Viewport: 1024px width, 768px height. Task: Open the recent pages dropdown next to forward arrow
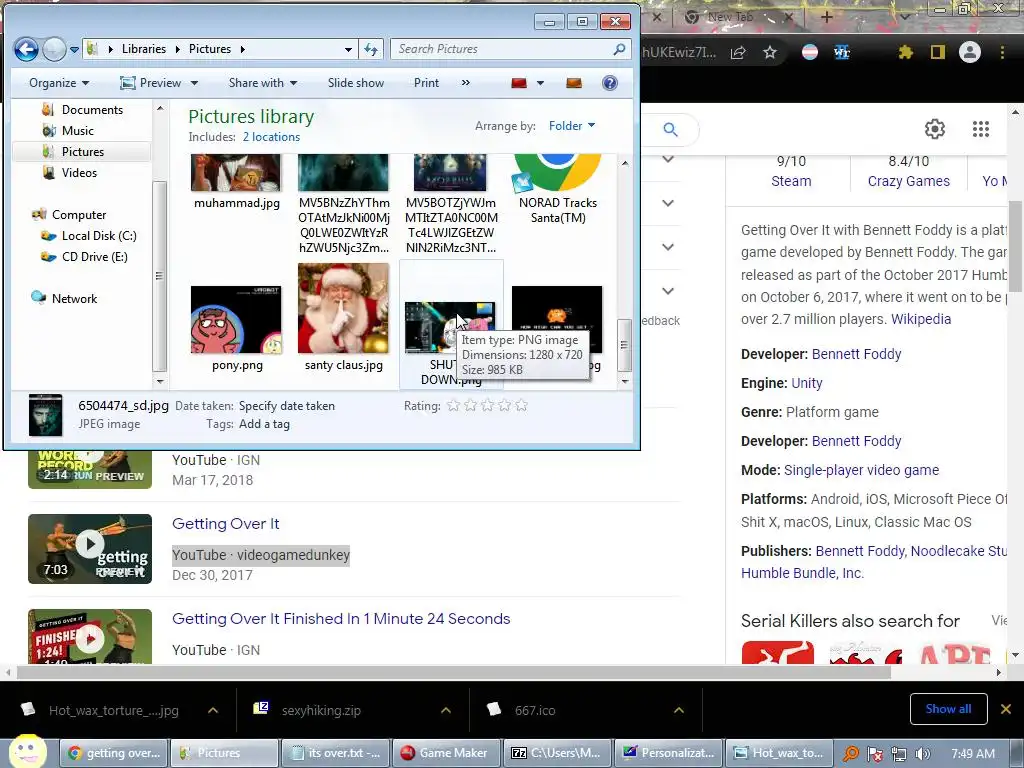[x=74, y=49]
